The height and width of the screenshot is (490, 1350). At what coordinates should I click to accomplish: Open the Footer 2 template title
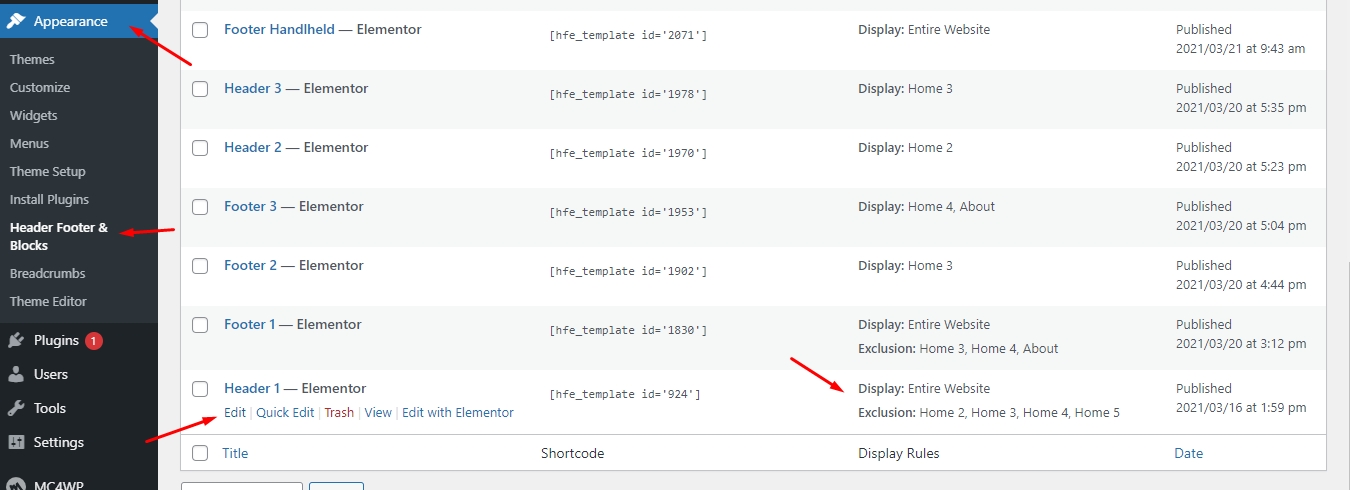point(250,266)
